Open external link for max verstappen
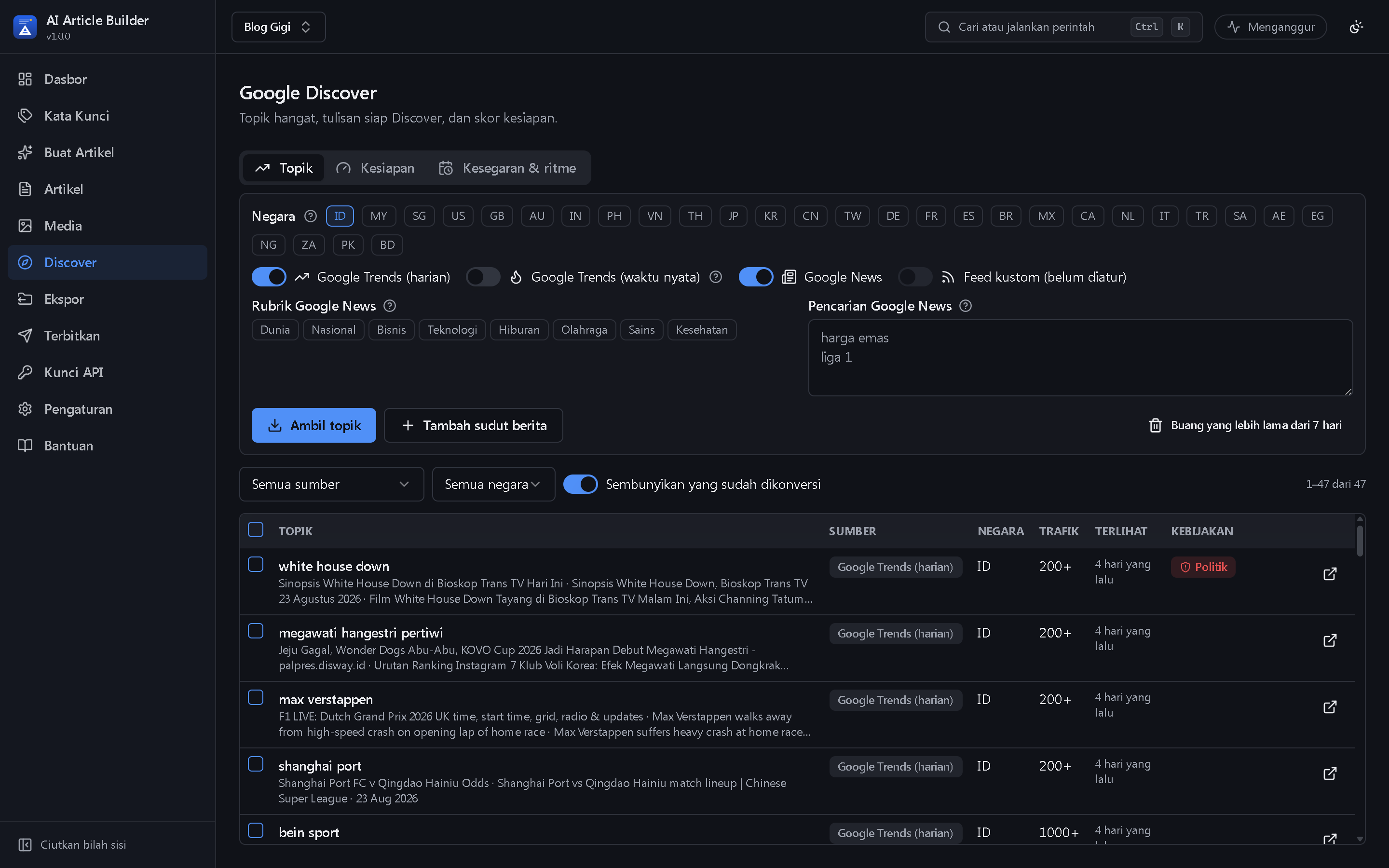This screenshot has width=1389, height=868. (x=1330, y=706)
